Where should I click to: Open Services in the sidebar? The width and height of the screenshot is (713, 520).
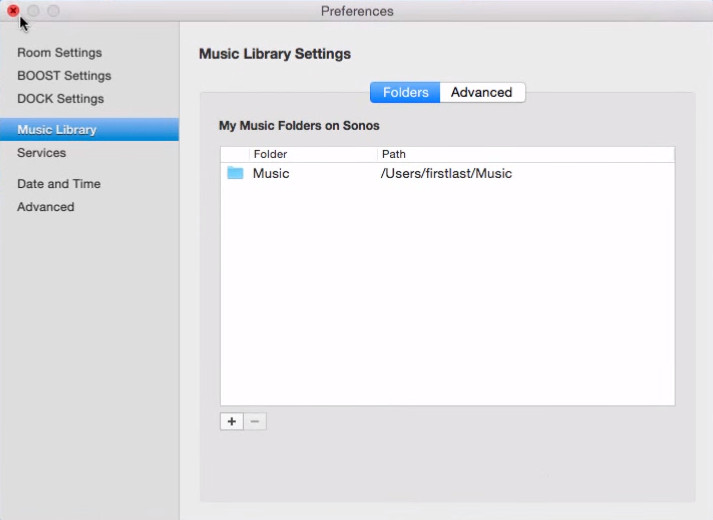pos(41,153)
